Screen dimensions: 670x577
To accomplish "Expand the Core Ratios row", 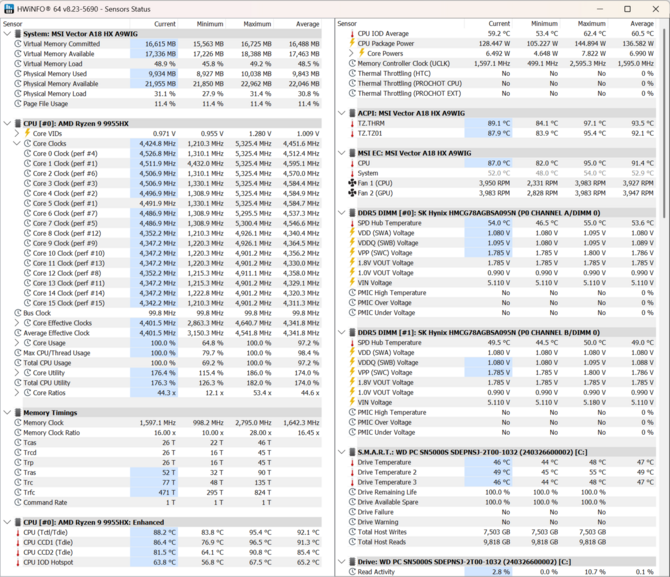I will pyautogui.click(x=17, y=393).
